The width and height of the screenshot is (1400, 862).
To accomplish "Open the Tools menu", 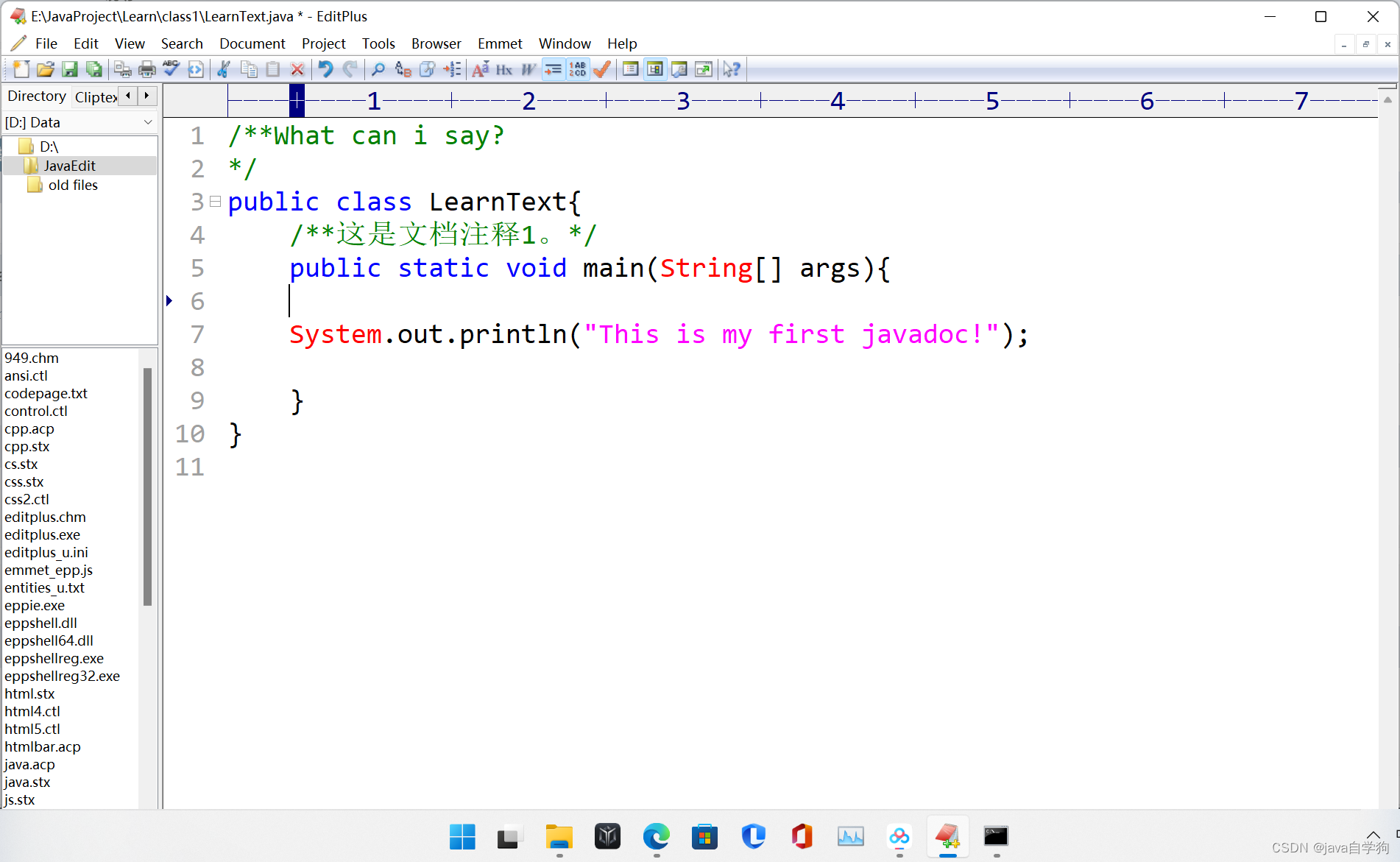I will [x=378, y=43].
